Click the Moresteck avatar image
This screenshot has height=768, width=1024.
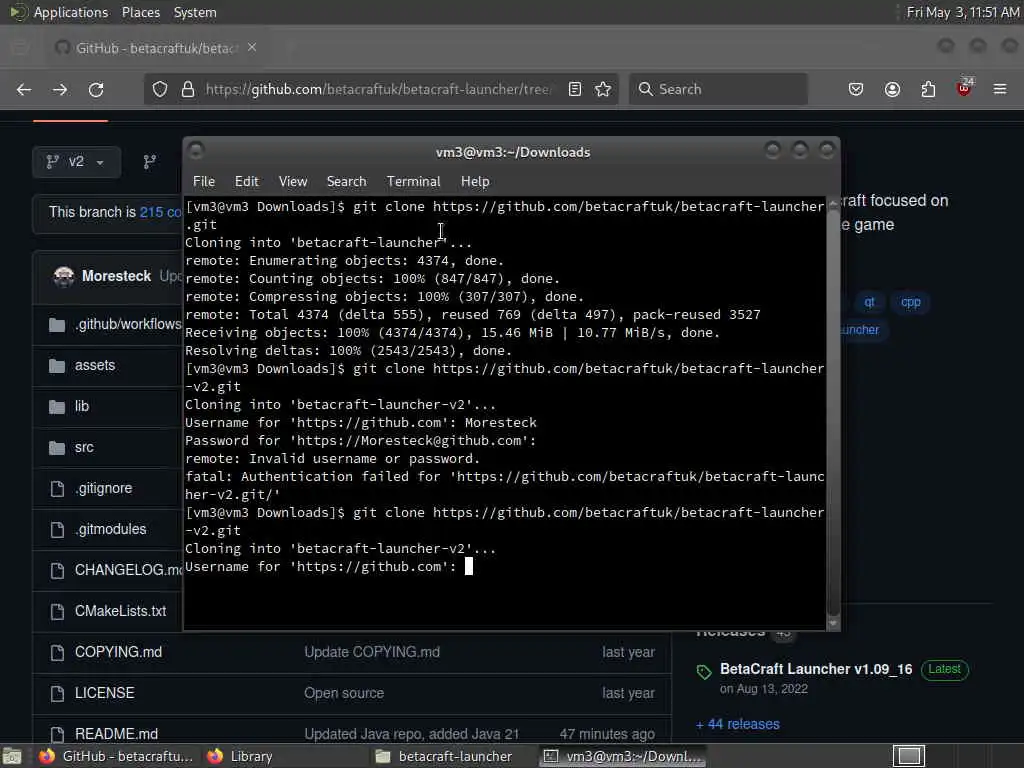[63, 276]
